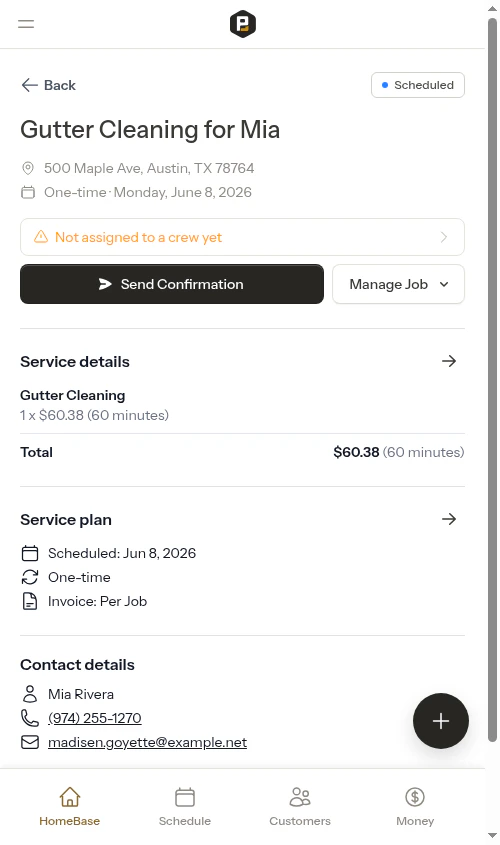This screenshot has height=845, width=500.
Task: Click the scrollbar up arrow
Action: click(x=492, y=9)
